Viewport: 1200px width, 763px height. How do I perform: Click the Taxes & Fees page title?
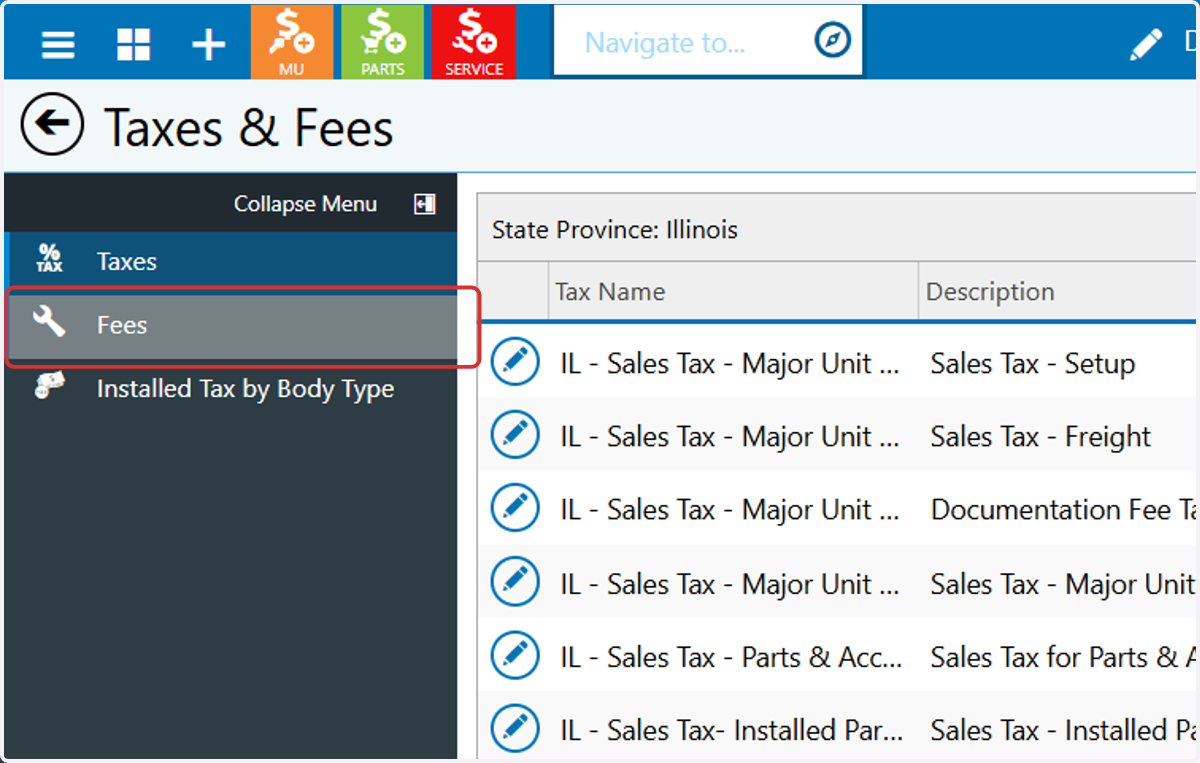tap(249, 128)
